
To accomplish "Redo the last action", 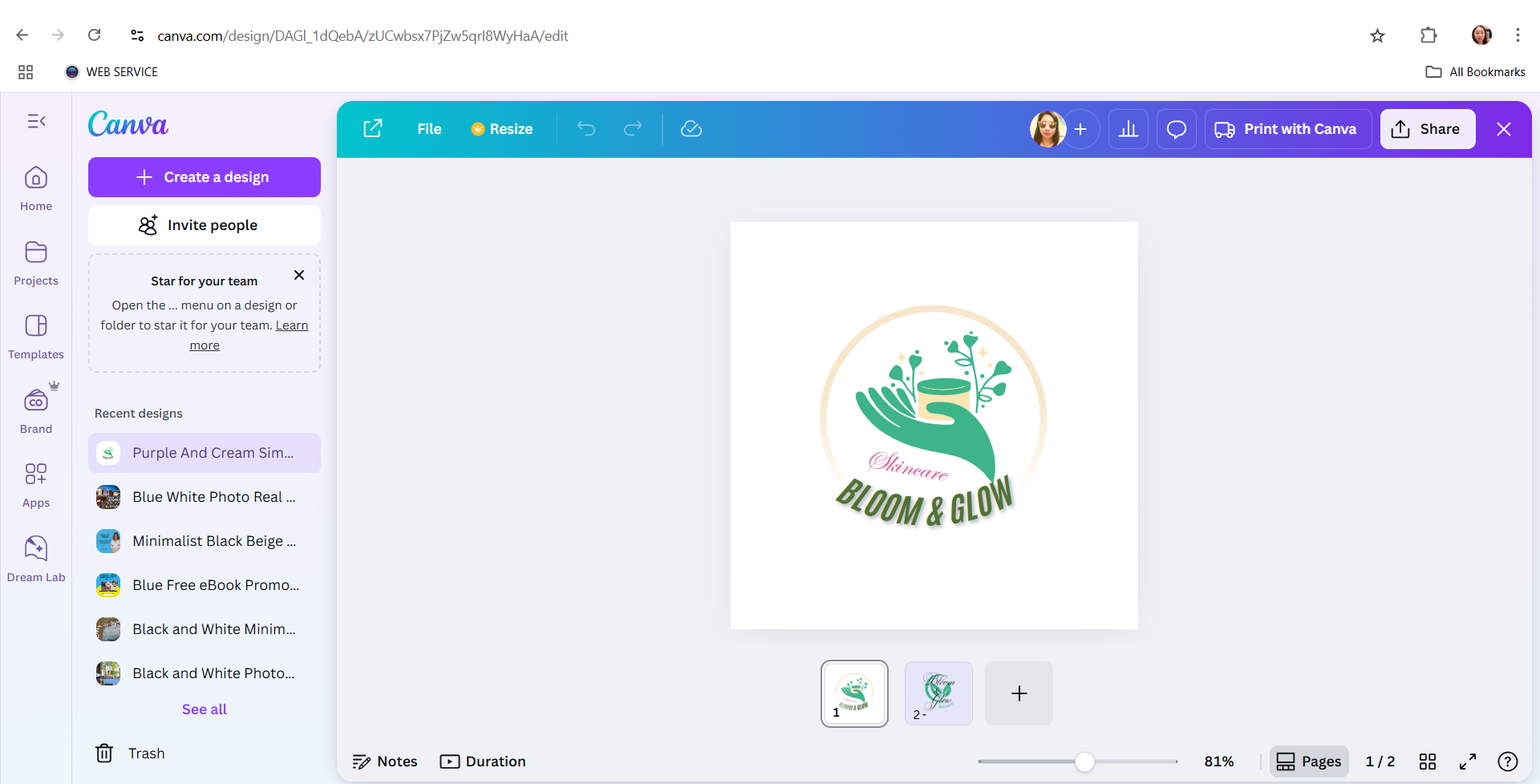I will (633, 129).
